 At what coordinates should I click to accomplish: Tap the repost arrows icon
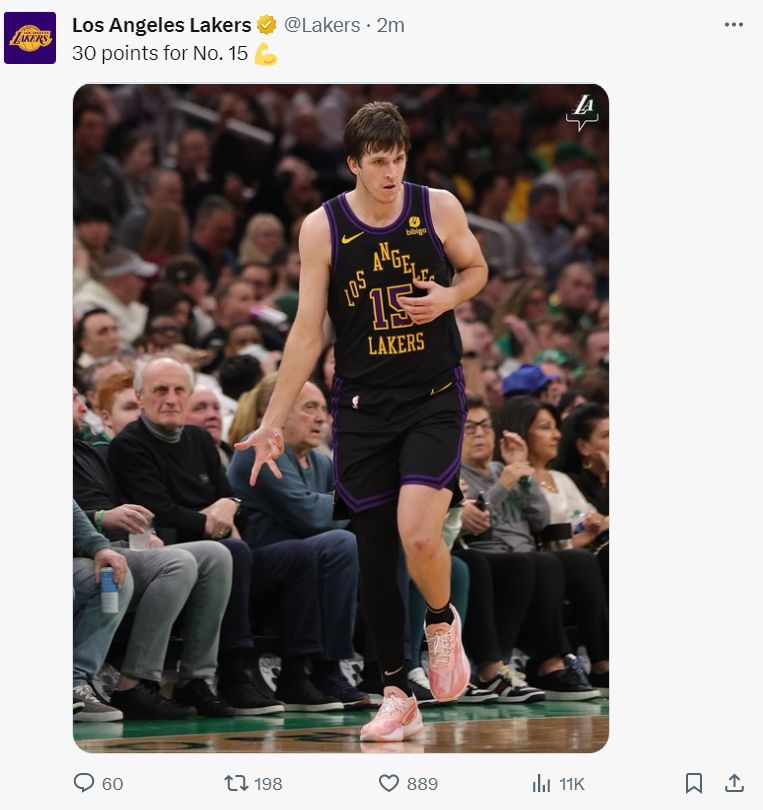point(236,783)
